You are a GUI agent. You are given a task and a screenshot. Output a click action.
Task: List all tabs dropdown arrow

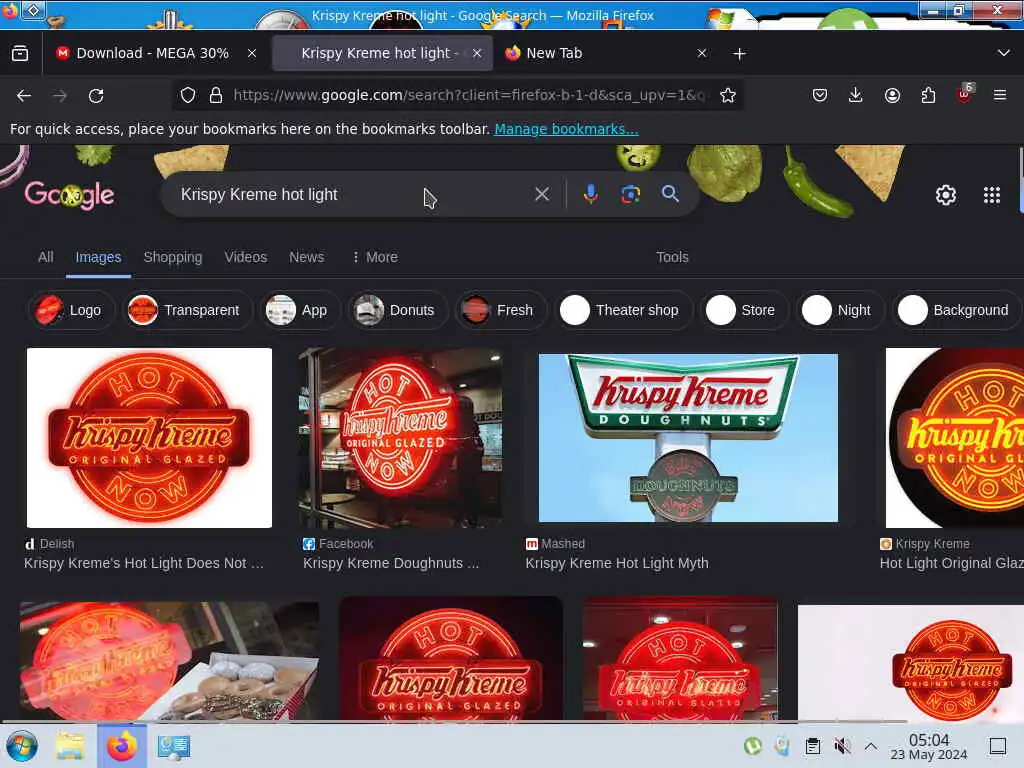(1004, 53)
